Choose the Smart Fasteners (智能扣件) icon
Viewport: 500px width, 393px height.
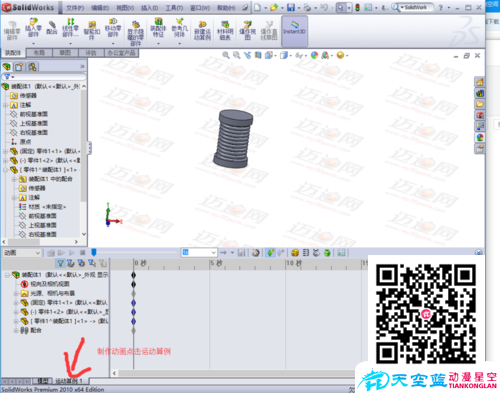pos(92,30)
